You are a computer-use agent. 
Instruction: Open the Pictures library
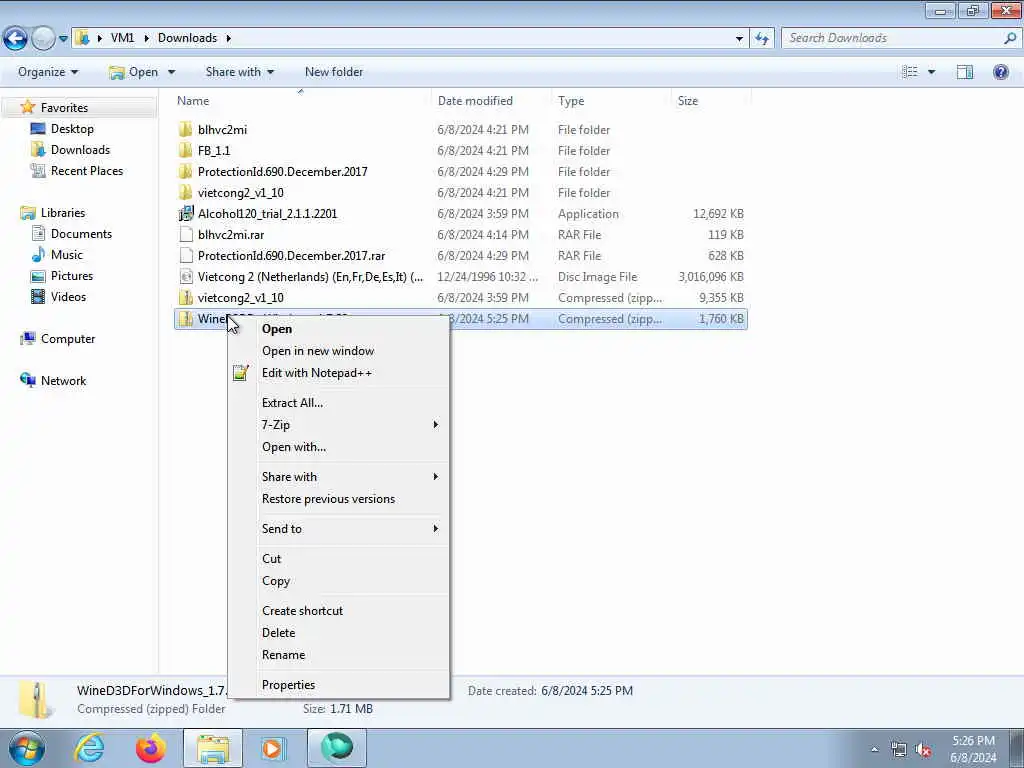click(x=72, y=276)
